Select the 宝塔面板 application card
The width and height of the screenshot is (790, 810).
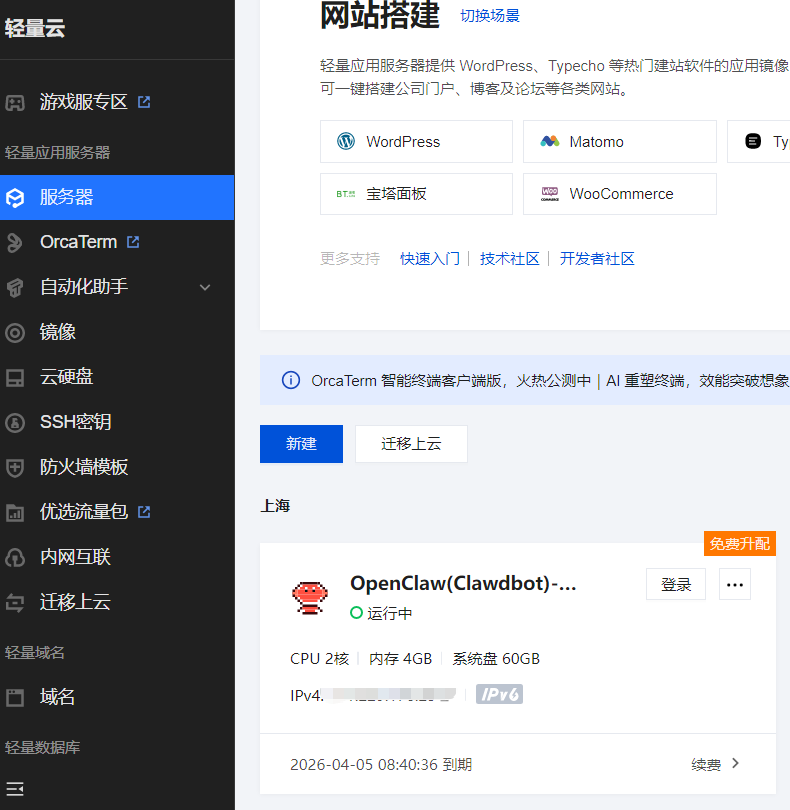tap(416, 194)
